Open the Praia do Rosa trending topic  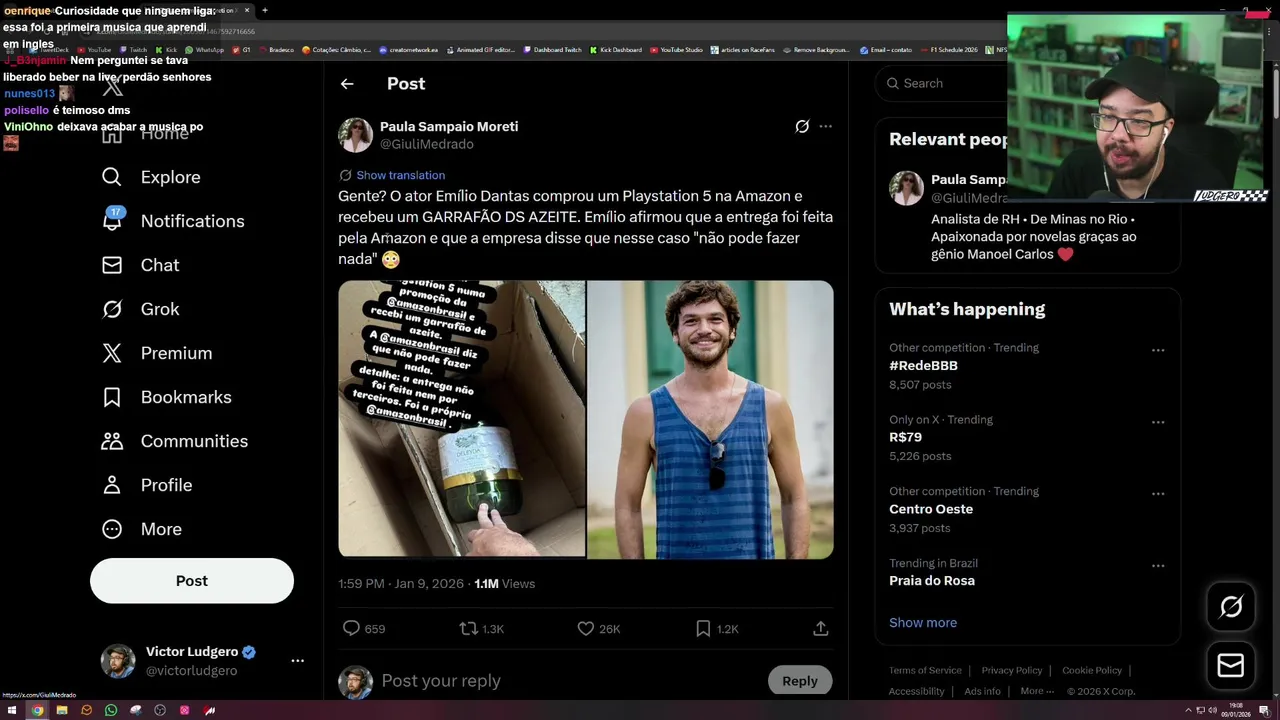click(932, 581)
